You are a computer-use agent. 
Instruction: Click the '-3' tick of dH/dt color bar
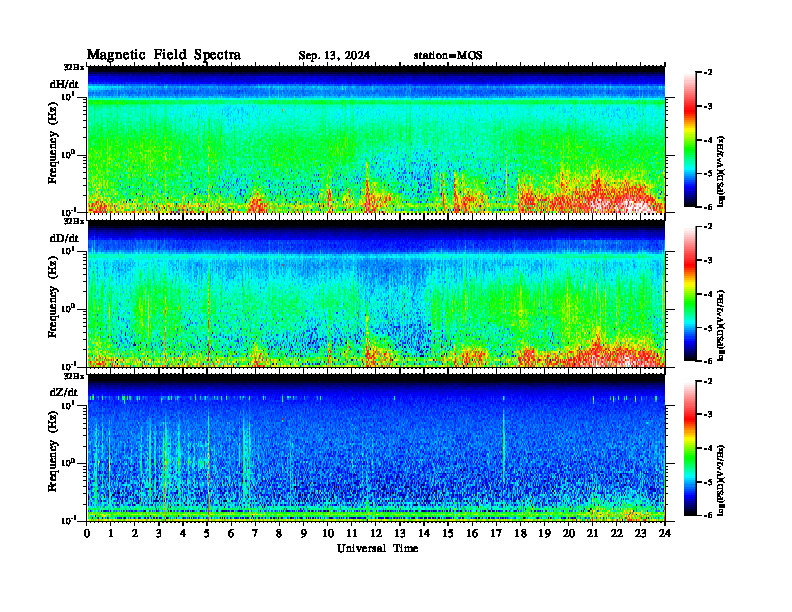click(708, 107)
